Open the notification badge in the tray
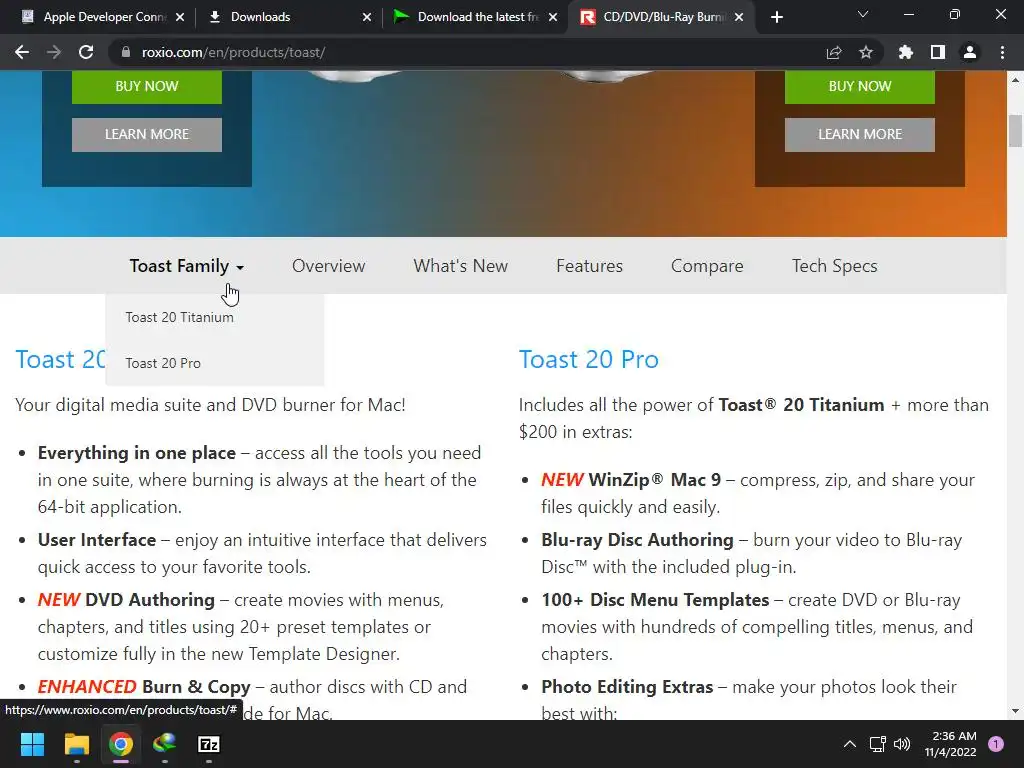Image resolution: width=1024 pixels, height=768 pixels. tap(996, 744)
